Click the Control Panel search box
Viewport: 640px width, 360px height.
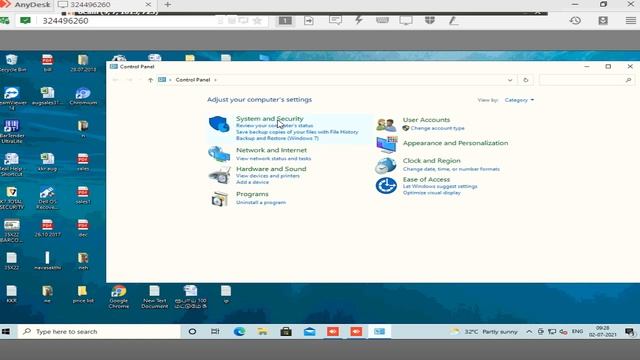[x=586, y=80]
